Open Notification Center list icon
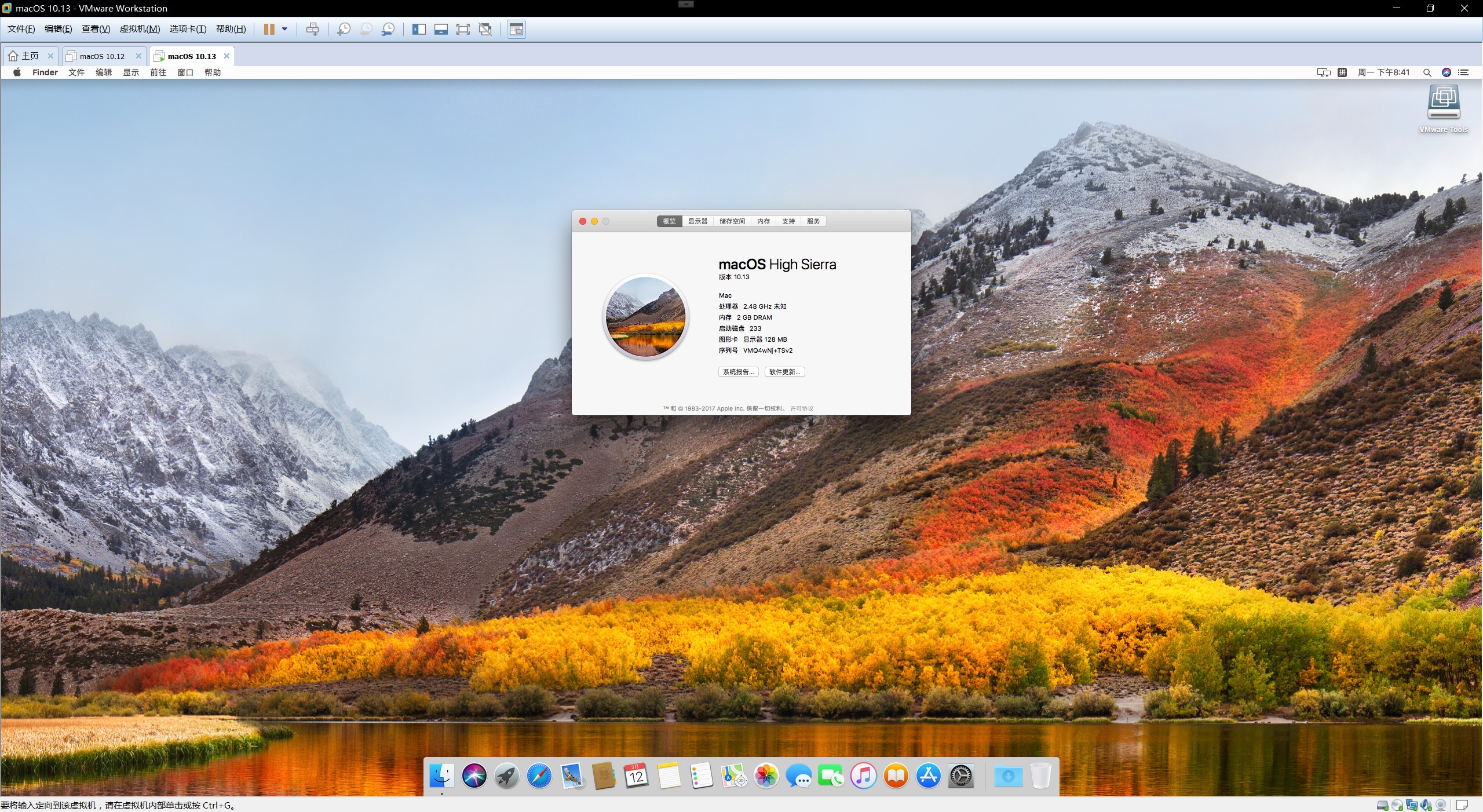This screenshot has height=812, width=1483. (1464, 72)
